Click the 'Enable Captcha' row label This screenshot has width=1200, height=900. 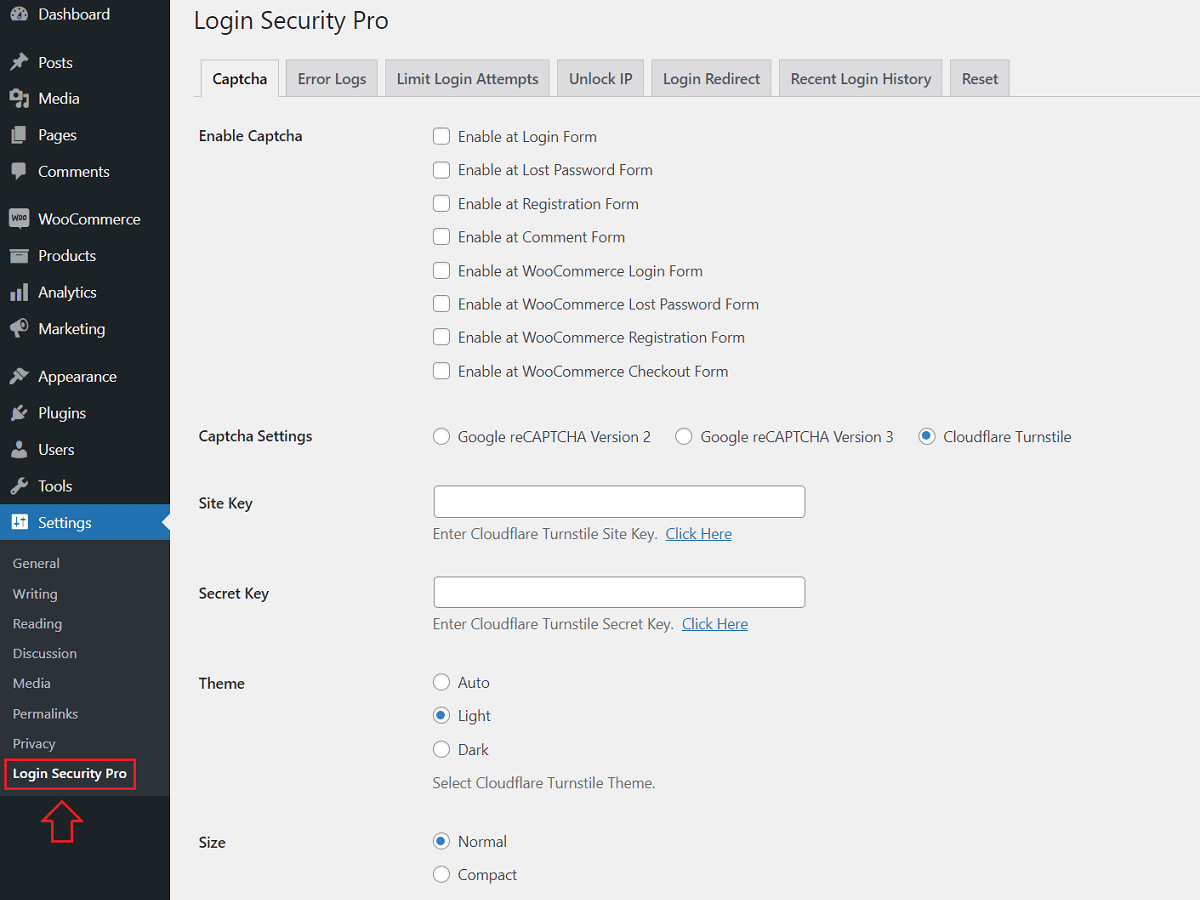pos(250,136)
